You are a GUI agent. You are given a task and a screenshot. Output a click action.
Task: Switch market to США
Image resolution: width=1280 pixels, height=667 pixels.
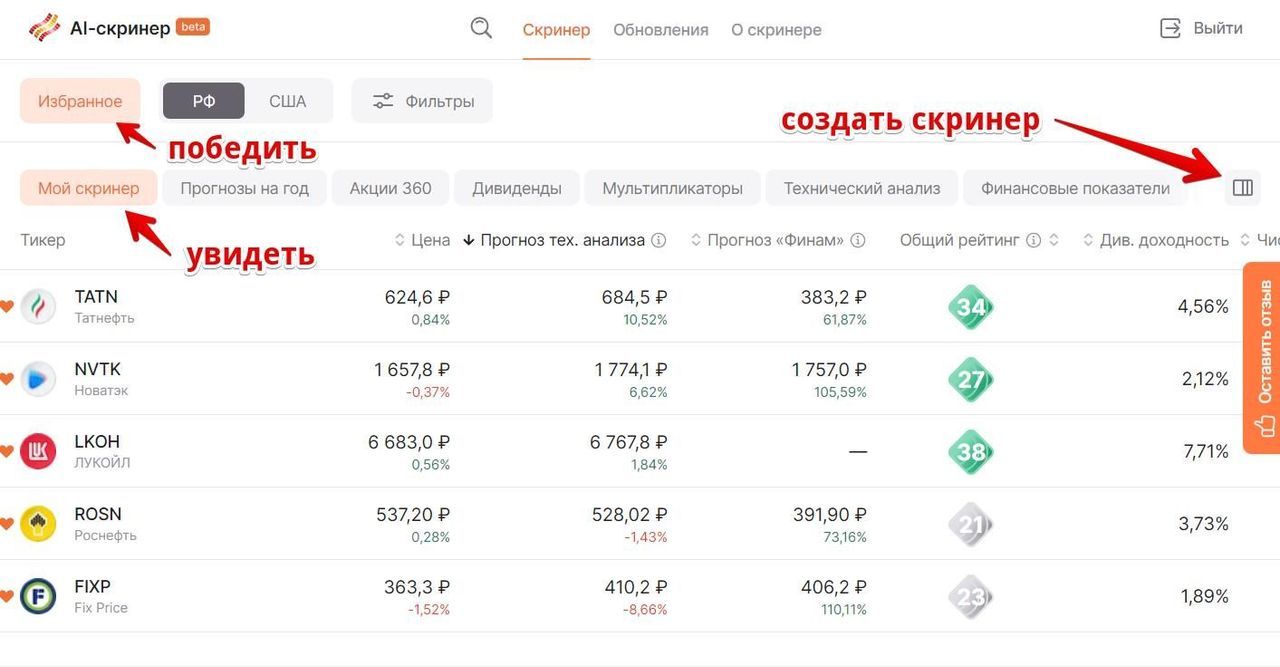[288, 101]
